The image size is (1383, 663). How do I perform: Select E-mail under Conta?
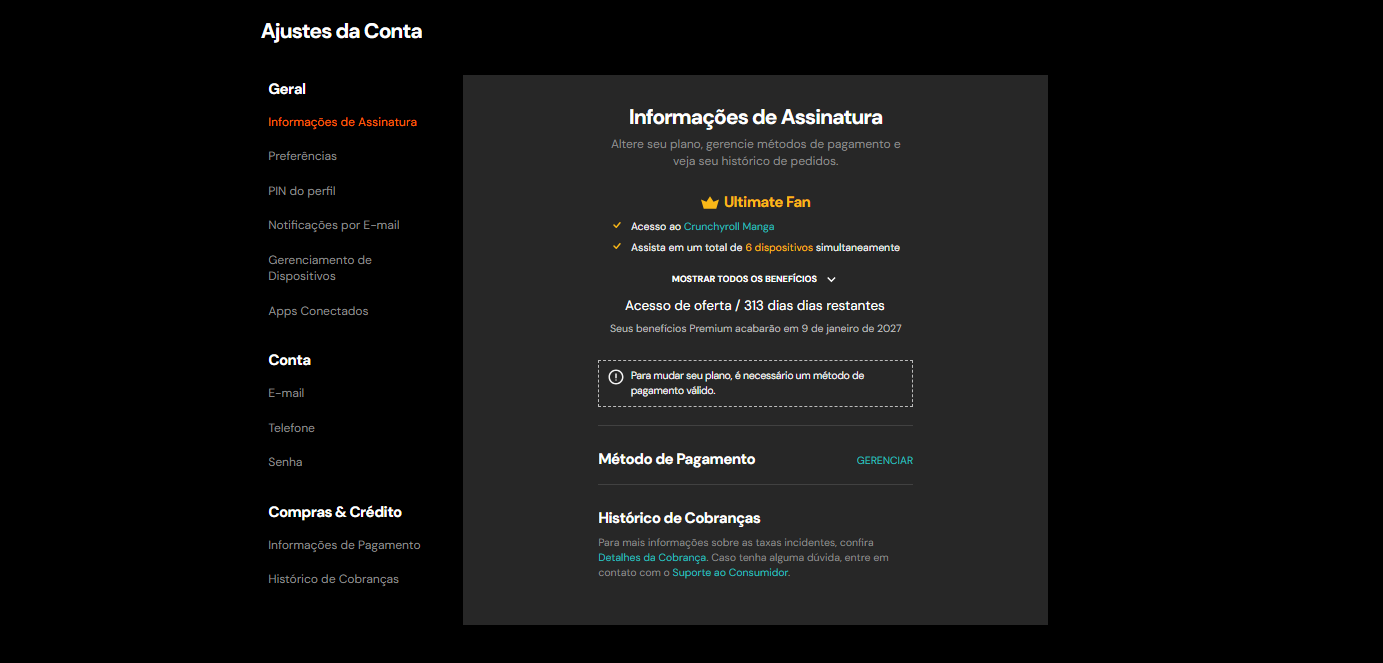pos(286,392)
